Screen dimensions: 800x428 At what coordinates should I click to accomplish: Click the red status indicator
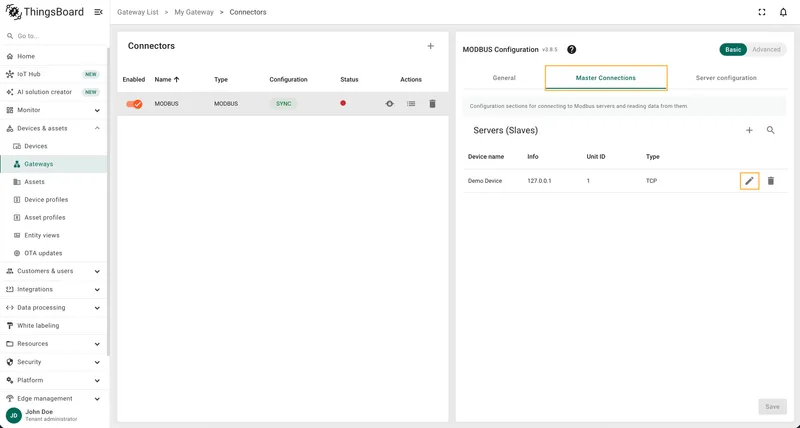[x=343, y=103]
